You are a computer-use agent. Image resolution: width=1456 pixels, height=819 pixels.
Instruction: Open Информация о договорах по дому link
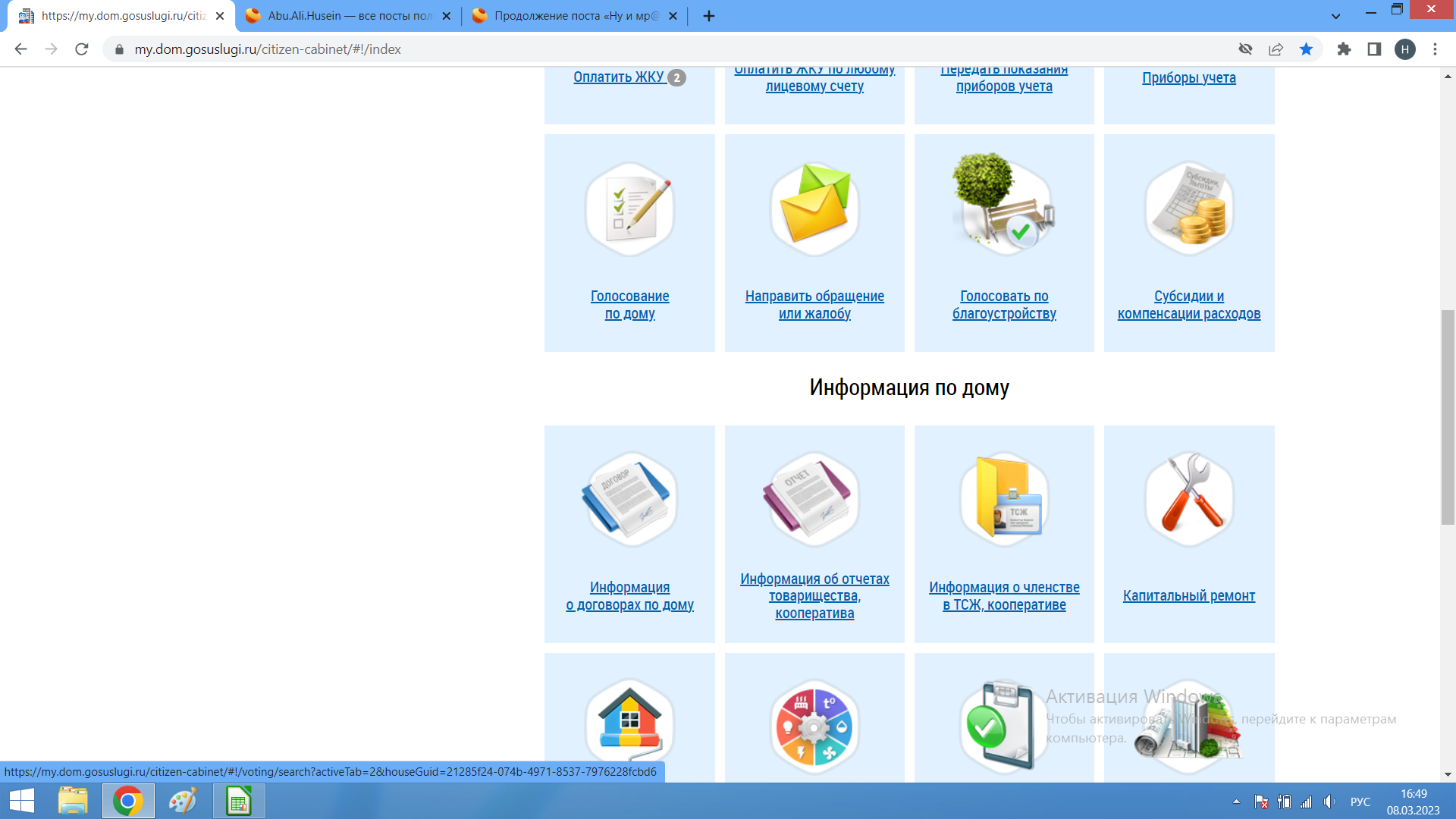629,596
